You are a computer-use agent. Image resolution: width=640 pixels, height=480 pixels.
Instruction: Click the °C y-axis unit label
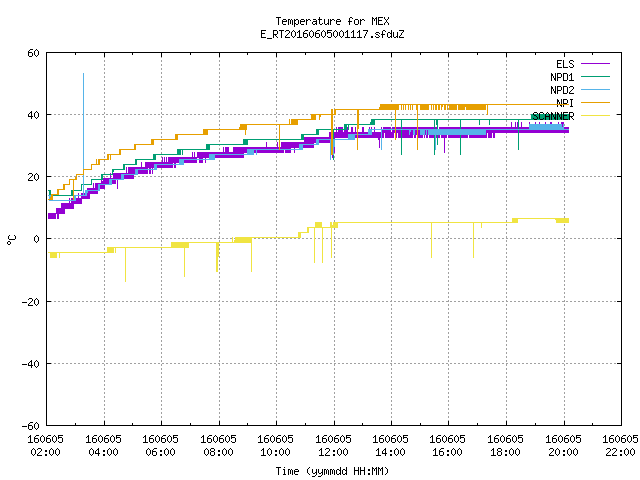click(x=11, y=240)
